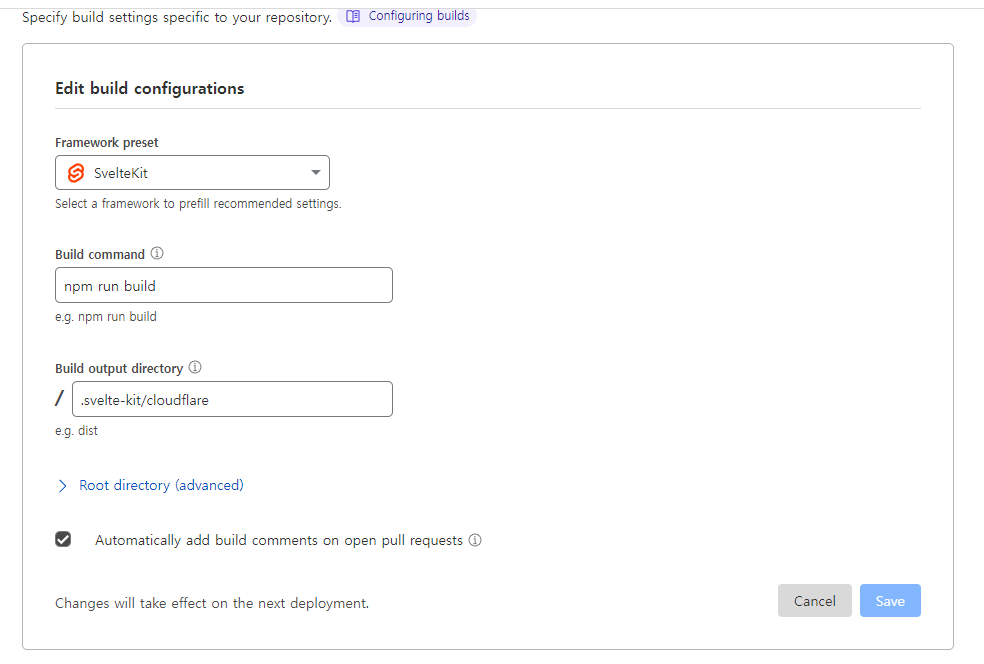984x664 pixels.
Task: Expand Root directory (advanced) section
Action: [161, 485]
